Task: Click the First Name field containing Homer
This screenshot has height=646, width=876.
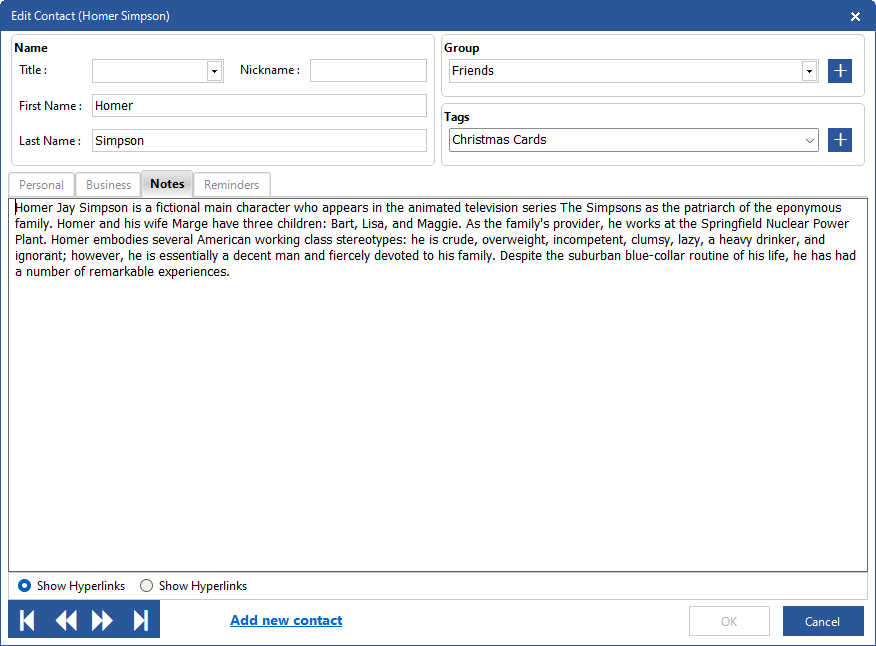Action: [259, 106]
